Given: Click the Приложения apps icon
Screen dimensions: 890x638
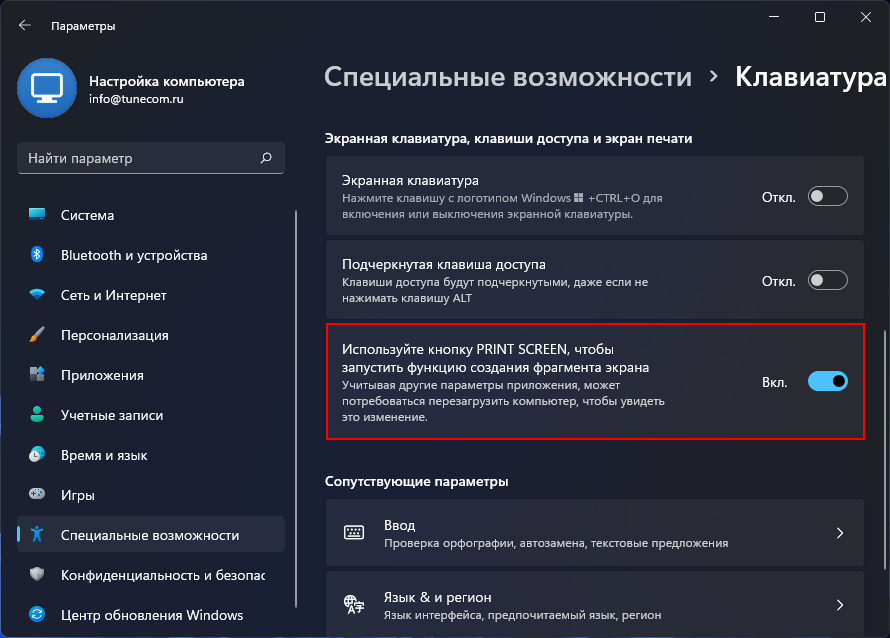Looking at the screenshot, I should click(x=37, y=374).
